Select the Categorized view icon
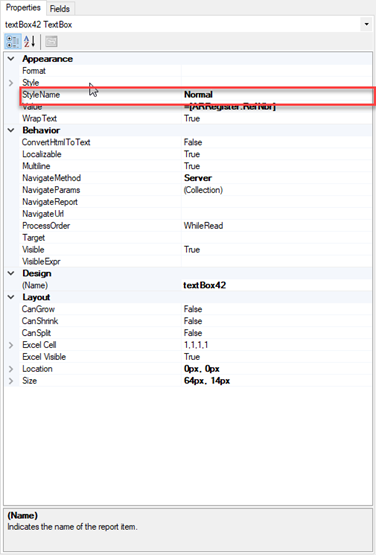The image size is (376, 555). 13,42
